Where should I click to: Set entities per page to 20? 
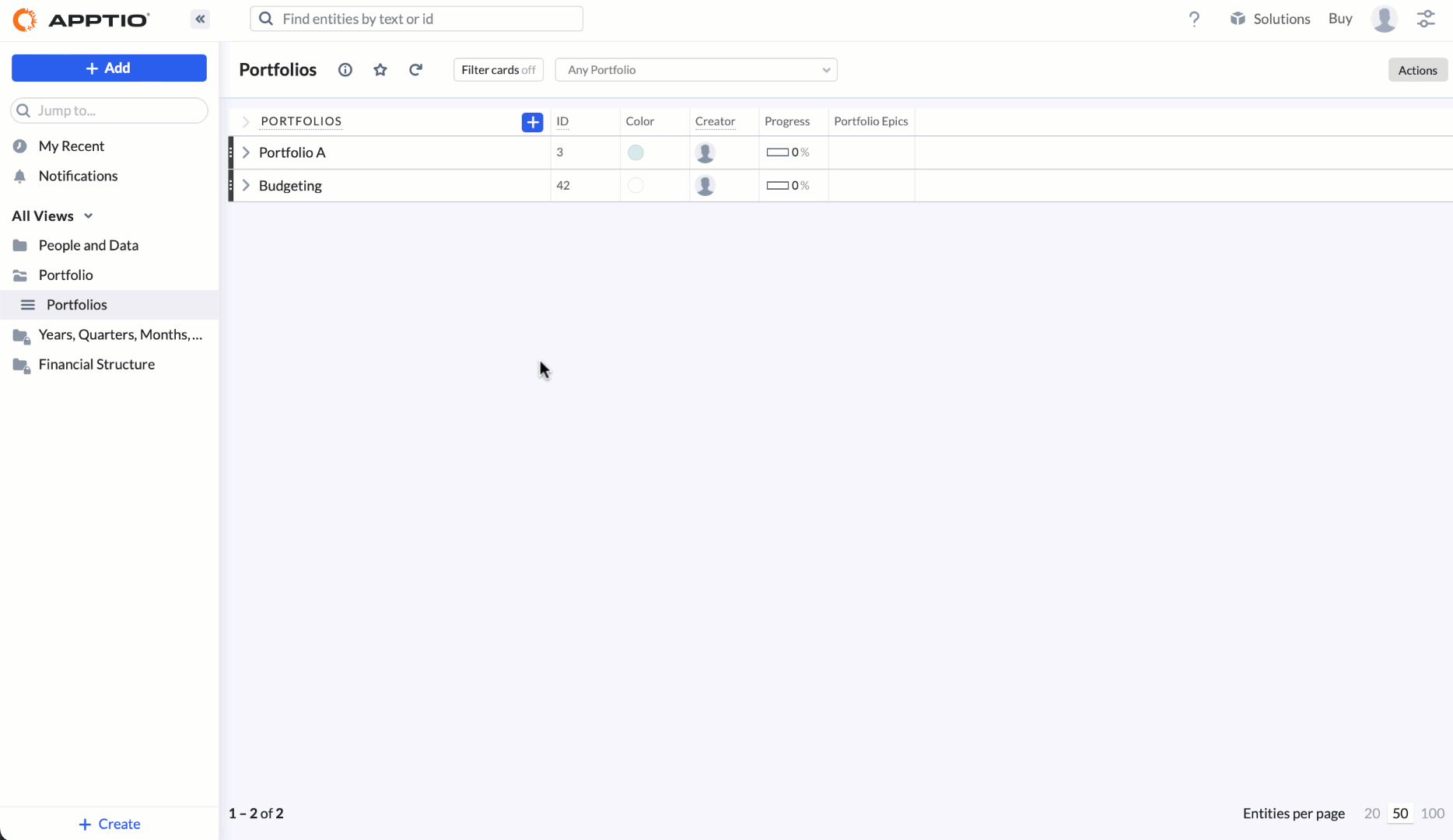pyautogui.click(x=1371, y=813)
